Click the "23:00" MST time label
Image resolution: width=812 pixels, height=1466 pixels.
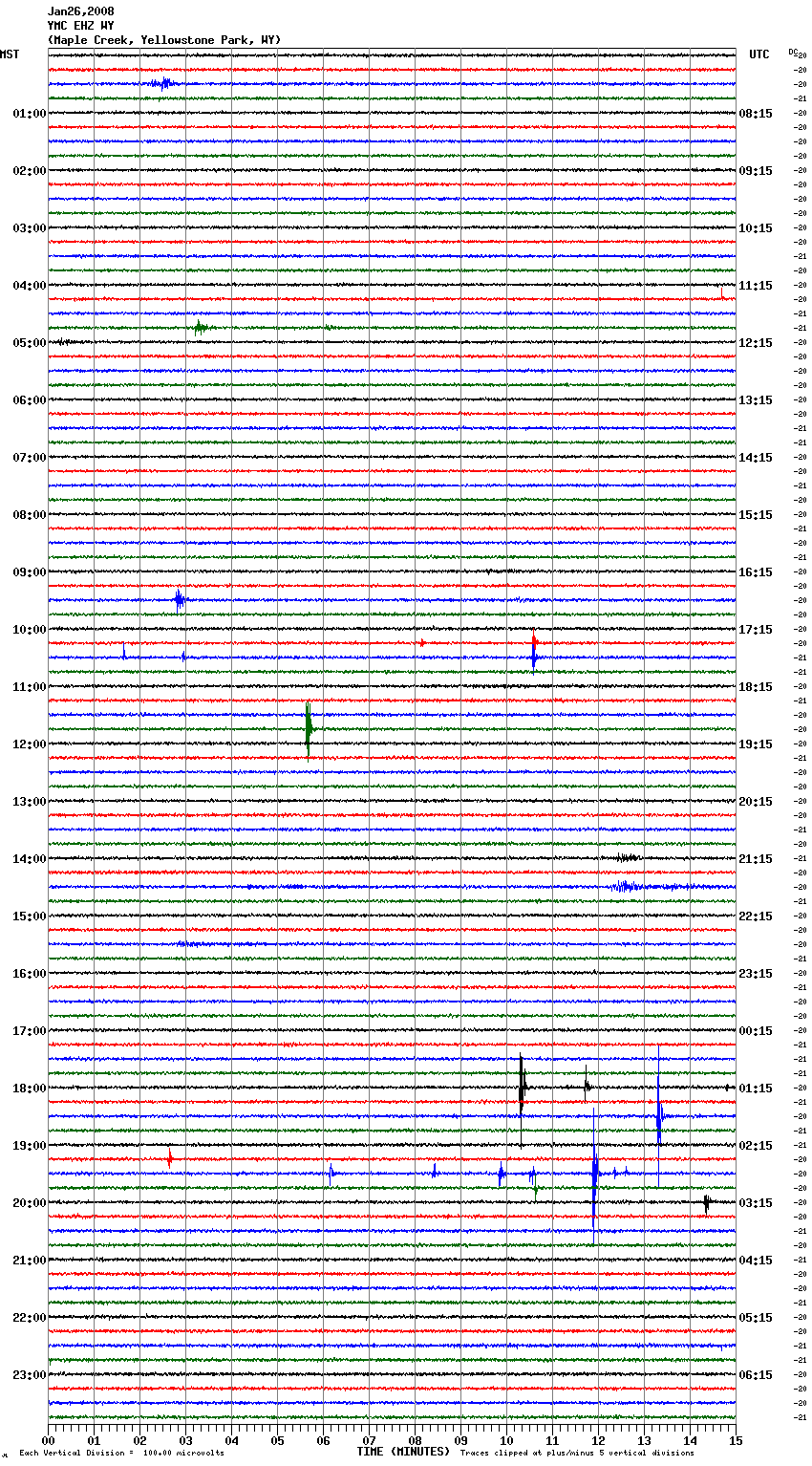[29, 1375]
